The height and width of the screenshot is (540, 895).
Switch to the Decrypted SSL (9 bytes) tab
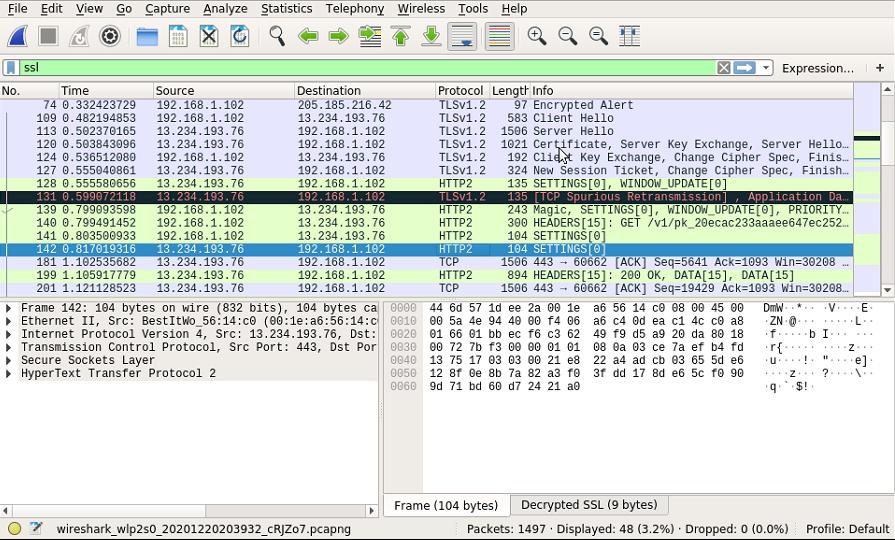coord(588,505)
